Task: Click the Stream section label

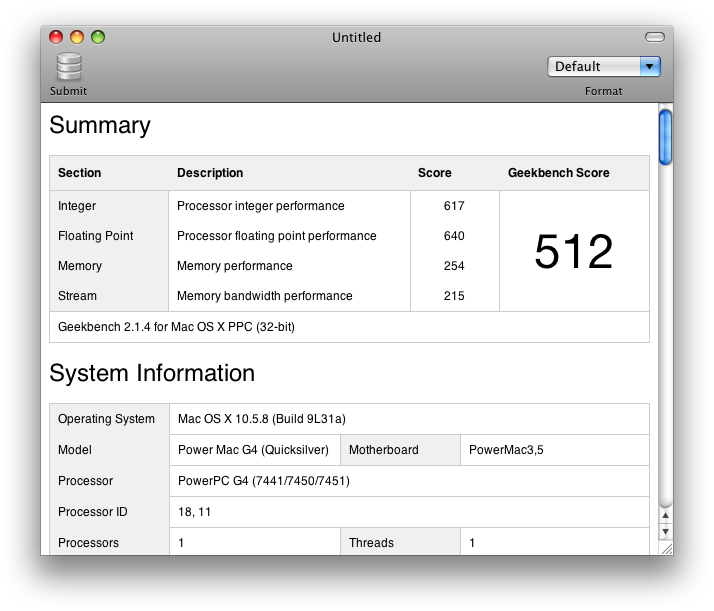Action: [x=77, y=296]
